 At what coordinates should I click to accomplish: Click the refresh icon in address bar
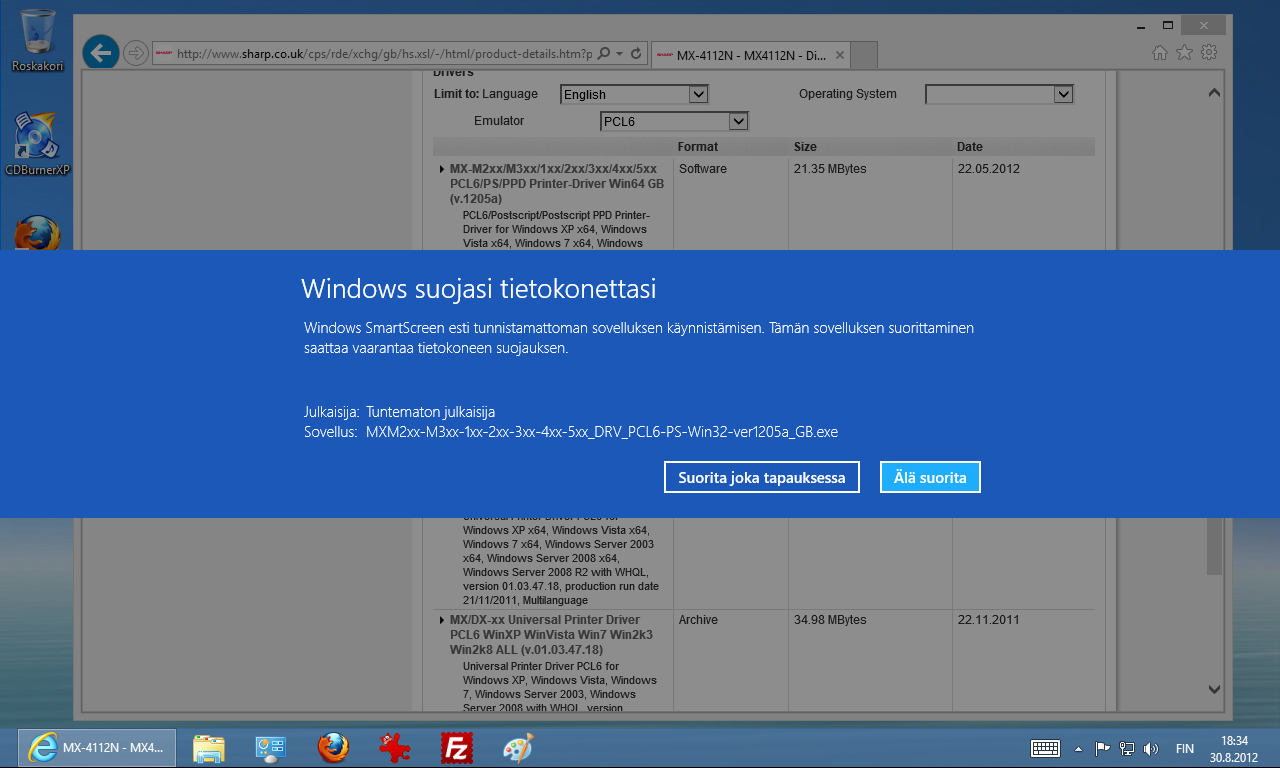[x=637, y=53]
